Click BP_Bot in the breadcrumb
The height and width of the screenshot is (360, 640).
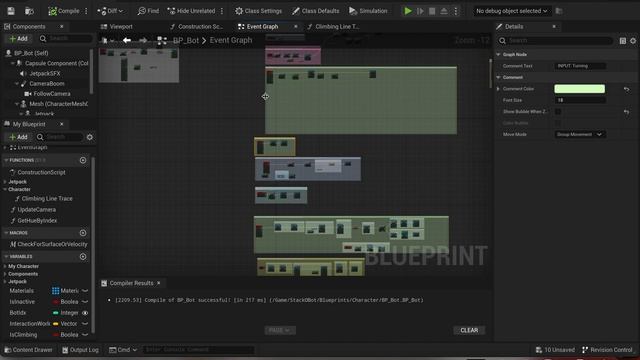[x=186, y=40]
